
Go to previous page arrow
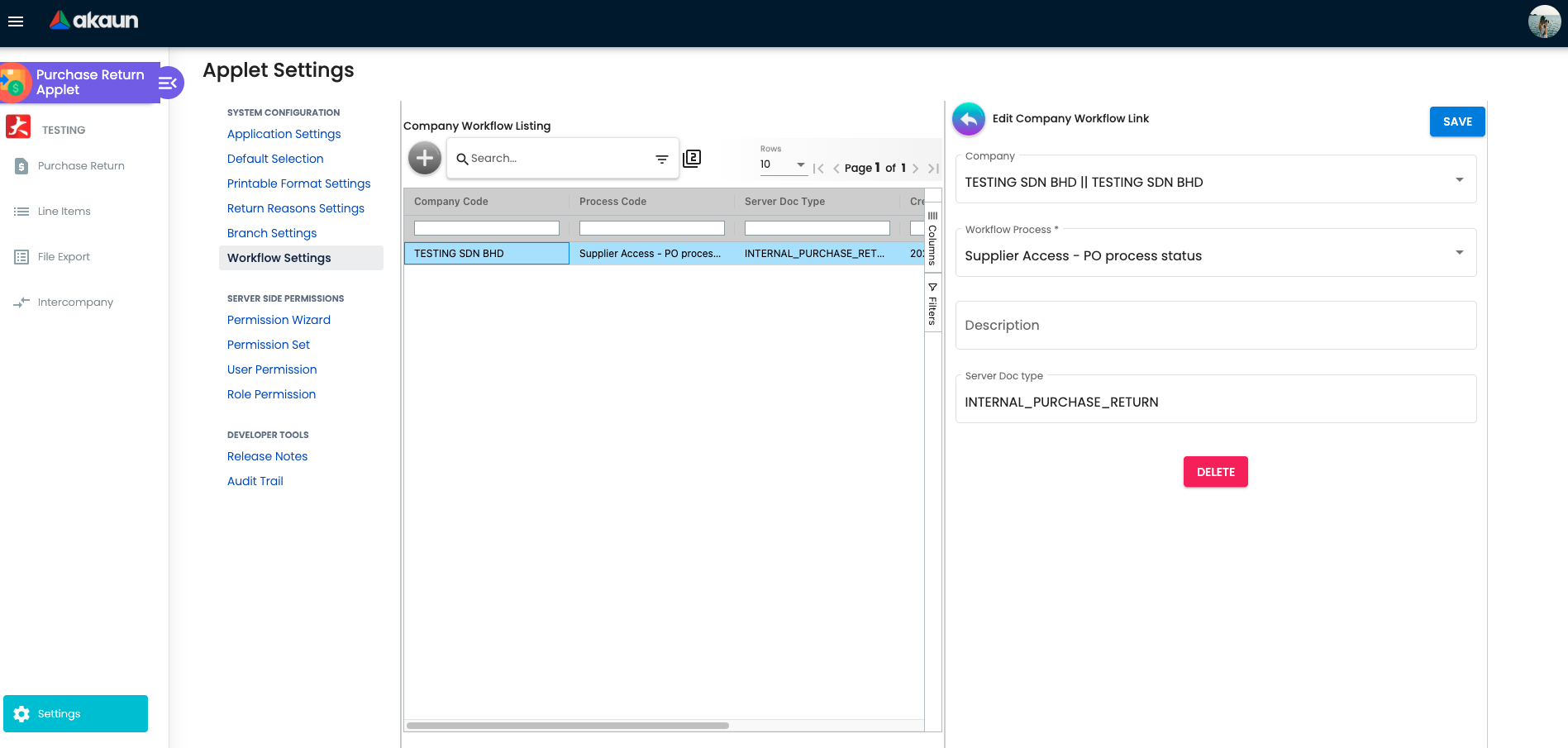(836, 169)
